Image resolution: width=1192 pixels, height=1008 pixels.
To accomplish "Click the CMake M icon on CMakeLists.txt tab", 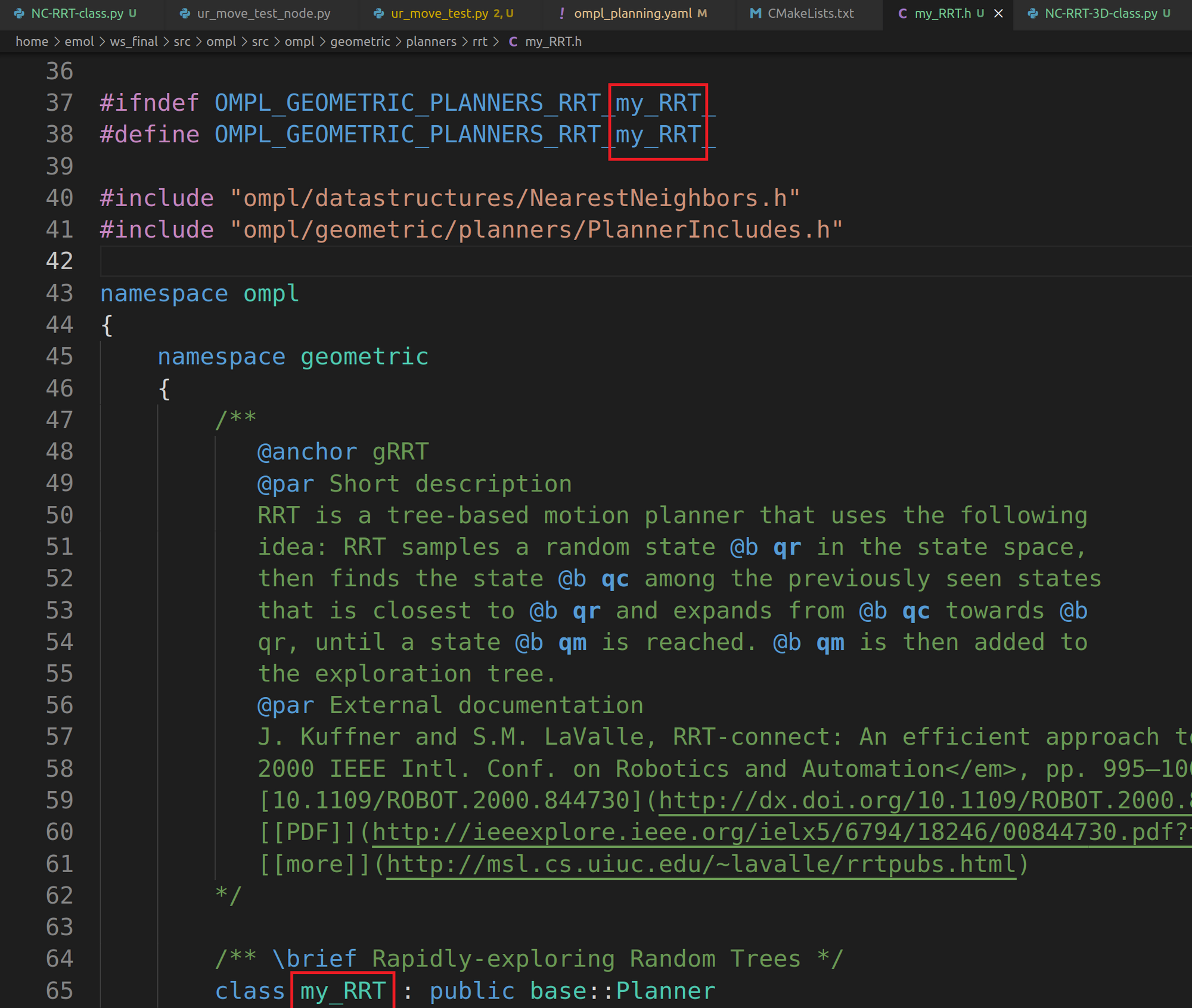I will (755, 13).
